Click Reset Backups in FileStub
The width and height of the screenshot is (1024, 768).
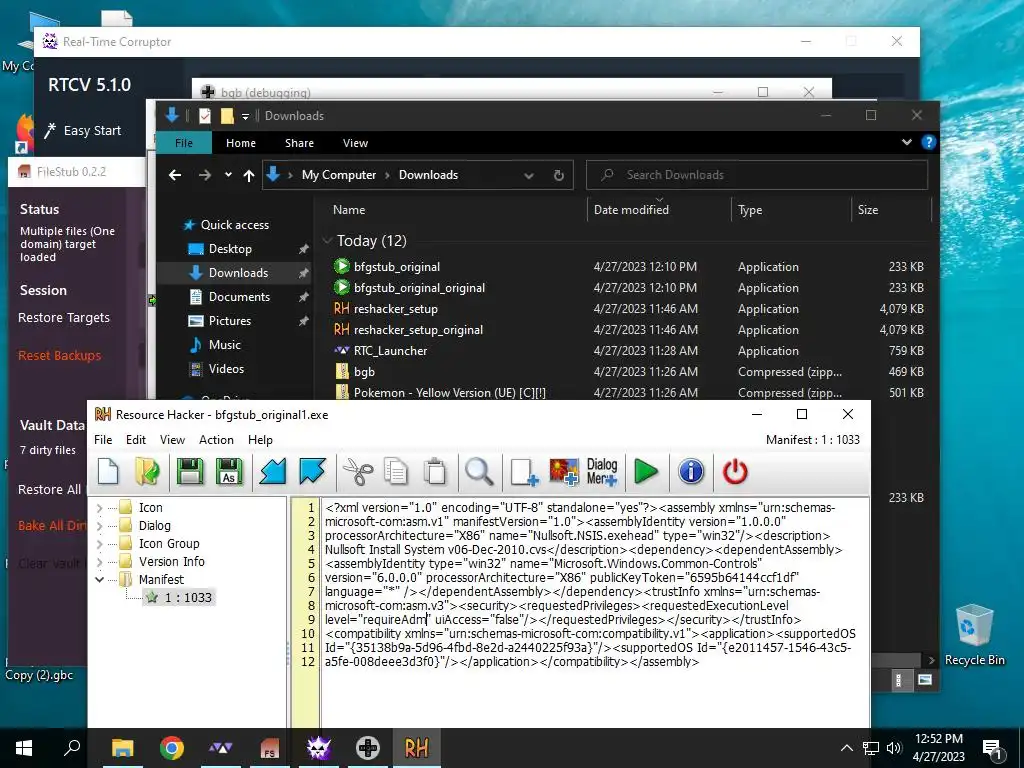59,356
